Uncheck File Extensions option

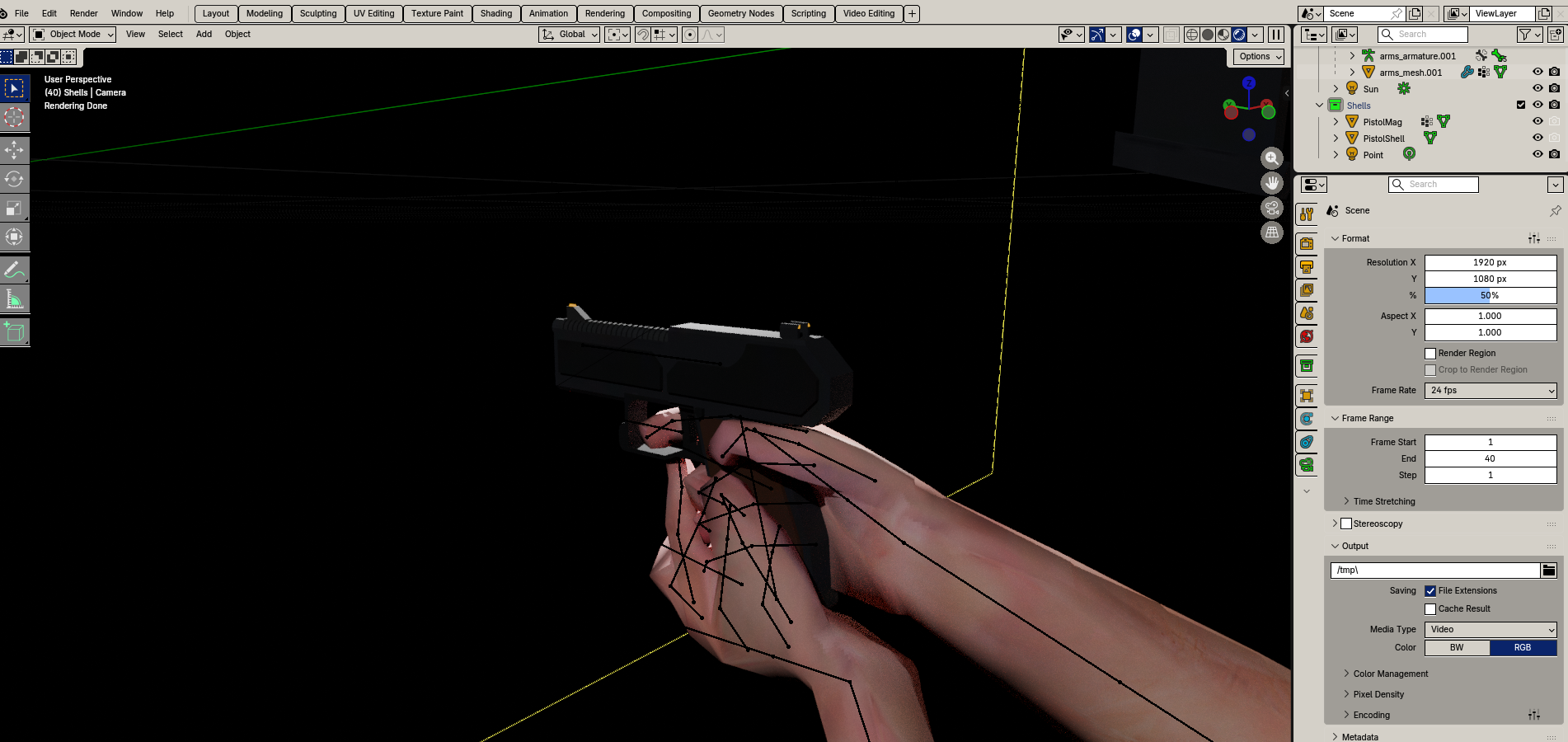[x=1430, y=590]
